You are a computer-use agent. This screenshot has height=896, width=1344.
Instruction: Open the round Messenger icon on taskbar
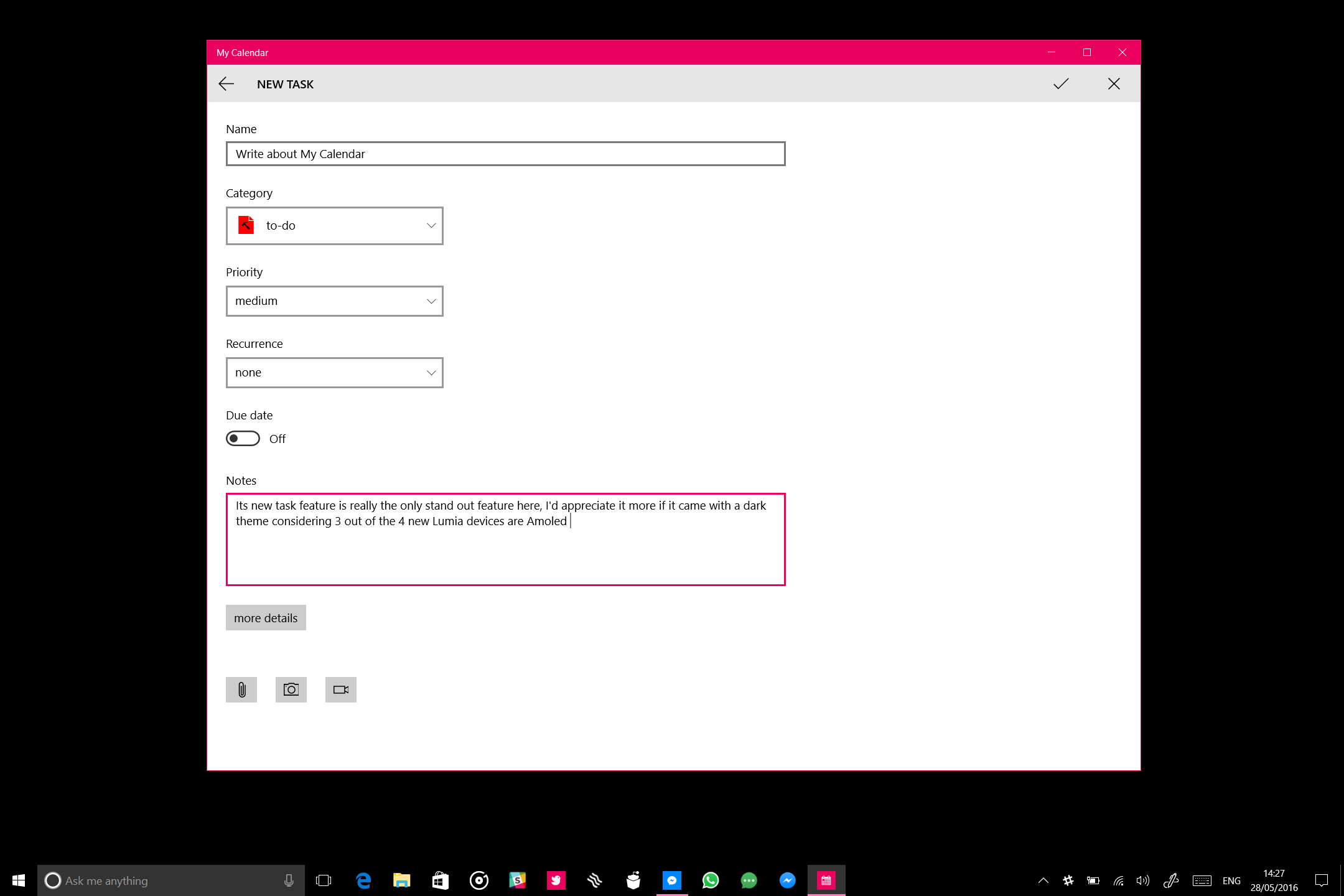coord(788,880)
